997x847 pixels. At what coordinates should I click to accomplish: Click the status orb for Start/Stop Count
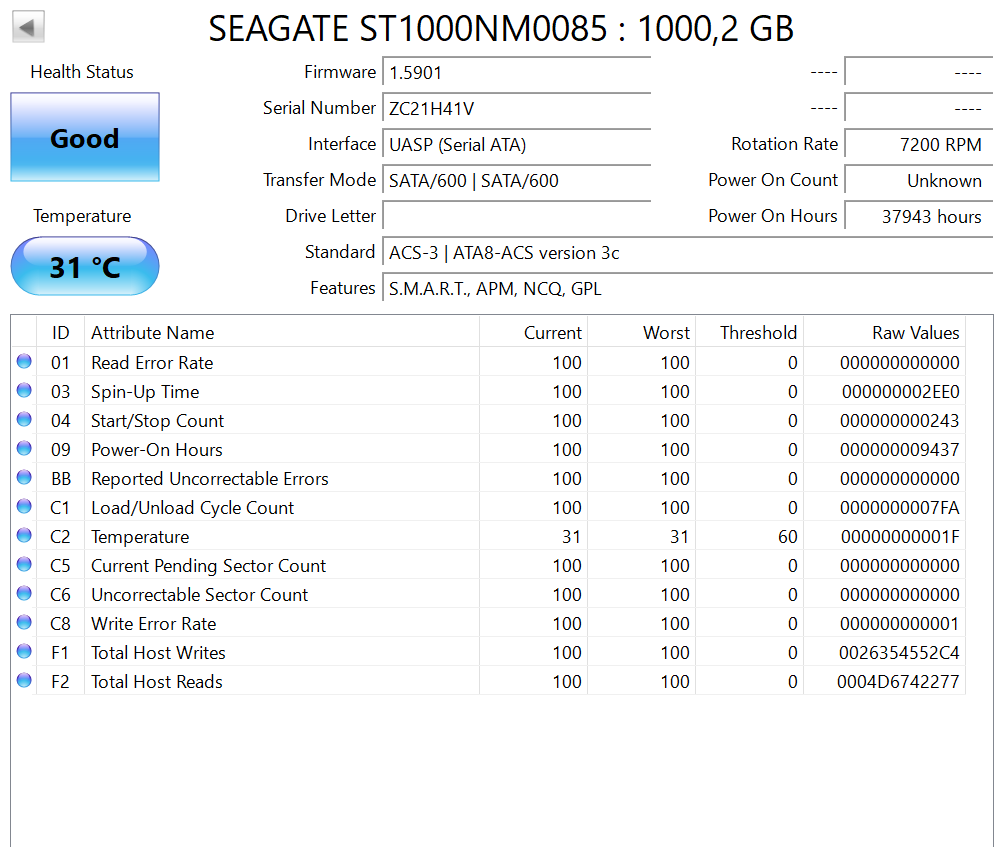pos(24,420)
